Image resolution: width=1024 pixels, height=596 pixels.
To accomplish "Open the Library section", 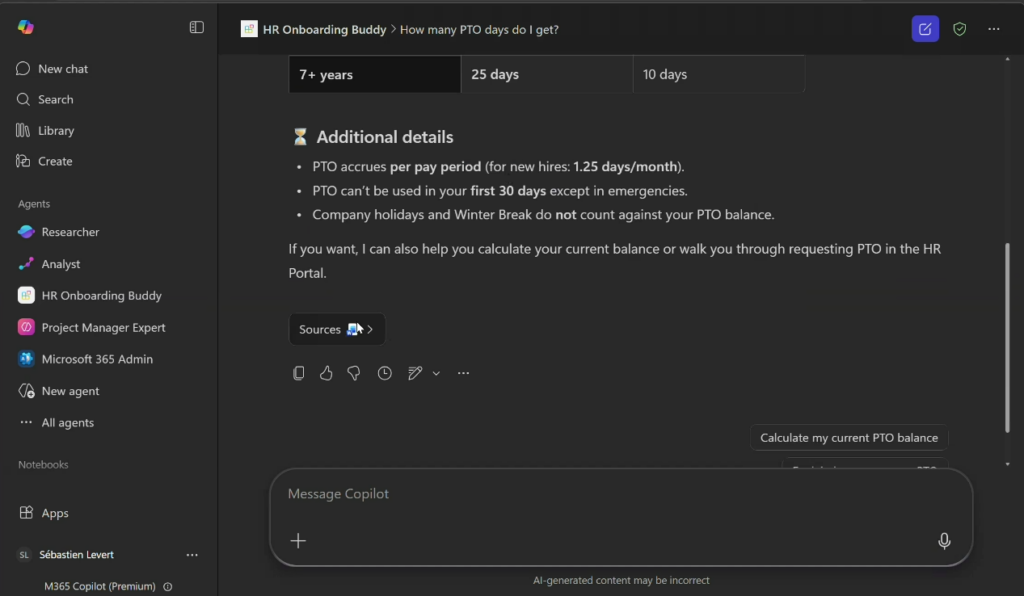I will point(56,130).
